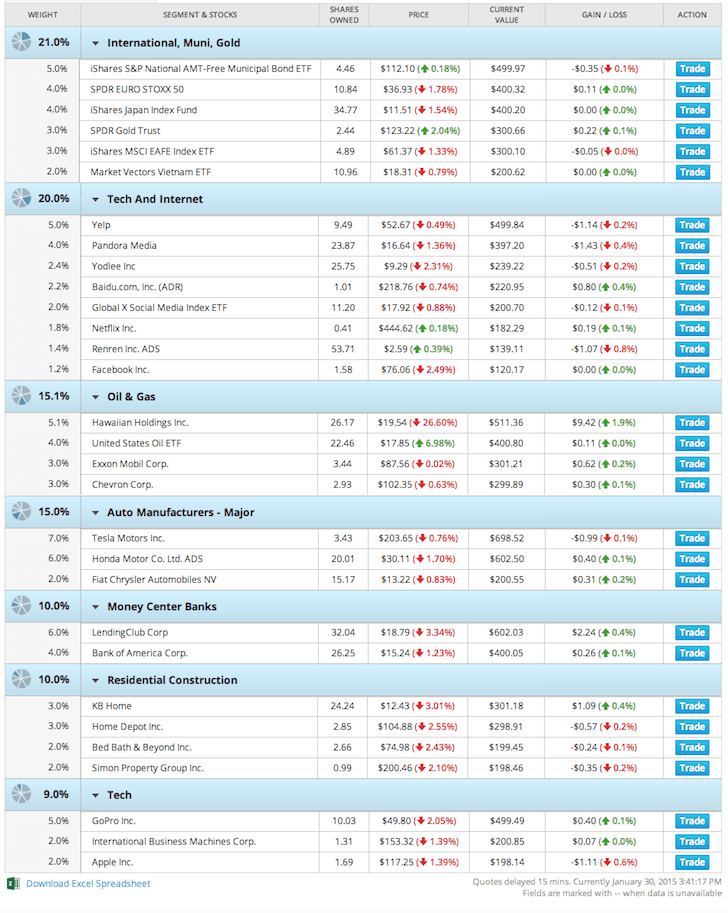Click Money Center Banks pie chart icon

point(21,606)
